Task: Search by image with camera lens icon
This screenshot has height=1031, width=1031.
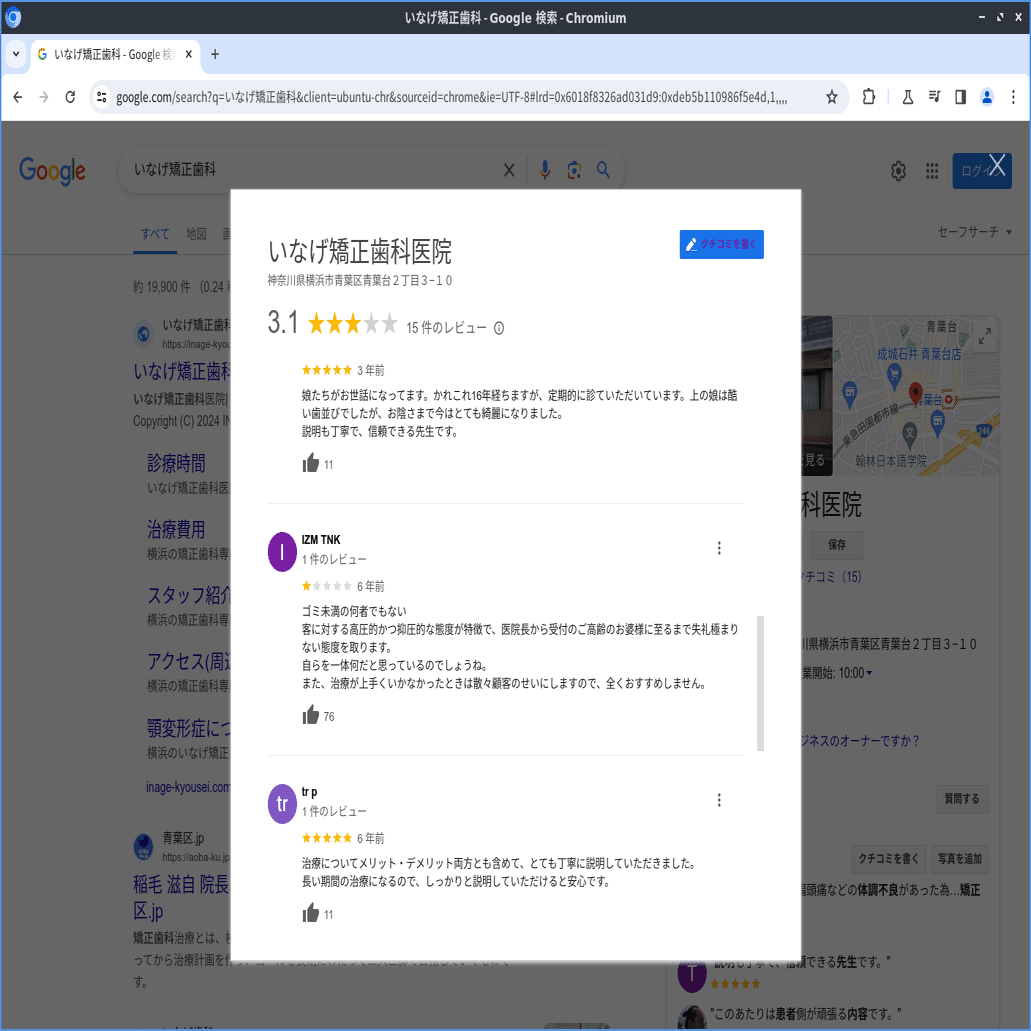Action: click(574, 170)
